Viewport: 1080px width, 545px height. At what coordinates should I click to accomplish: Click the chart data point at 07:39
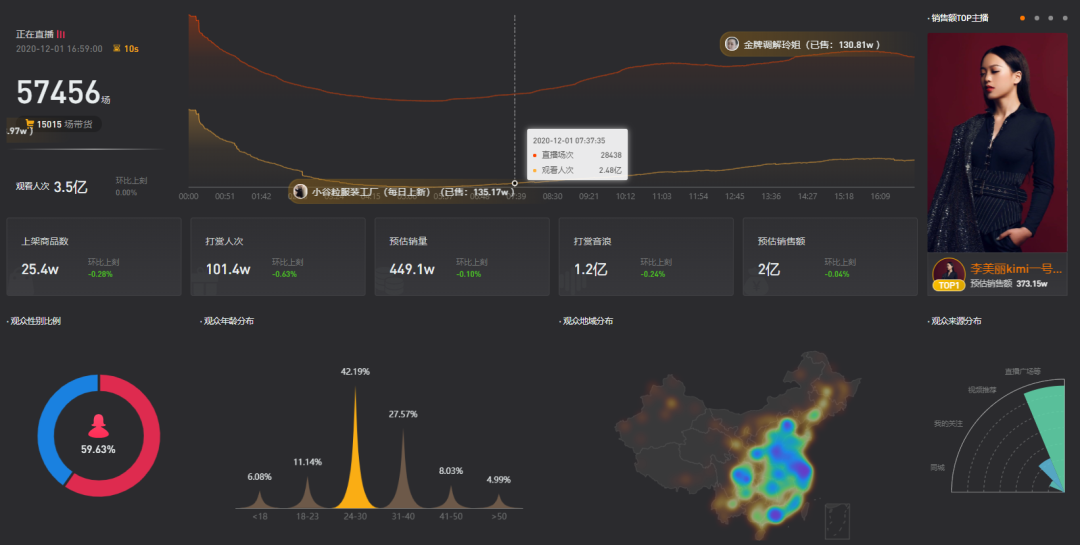[x=515, y=183]
